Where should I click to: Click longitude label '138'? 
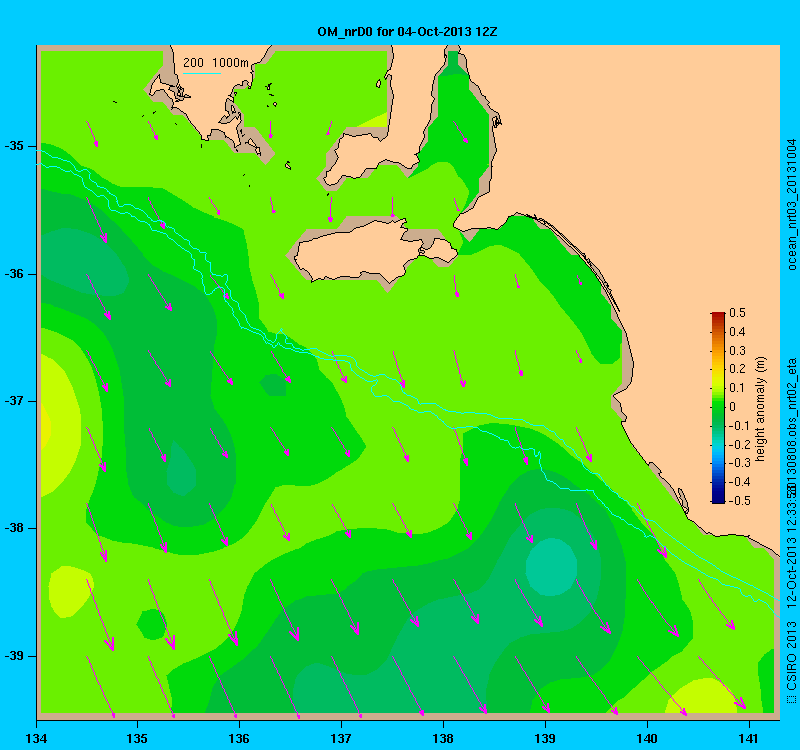point(443,738)
